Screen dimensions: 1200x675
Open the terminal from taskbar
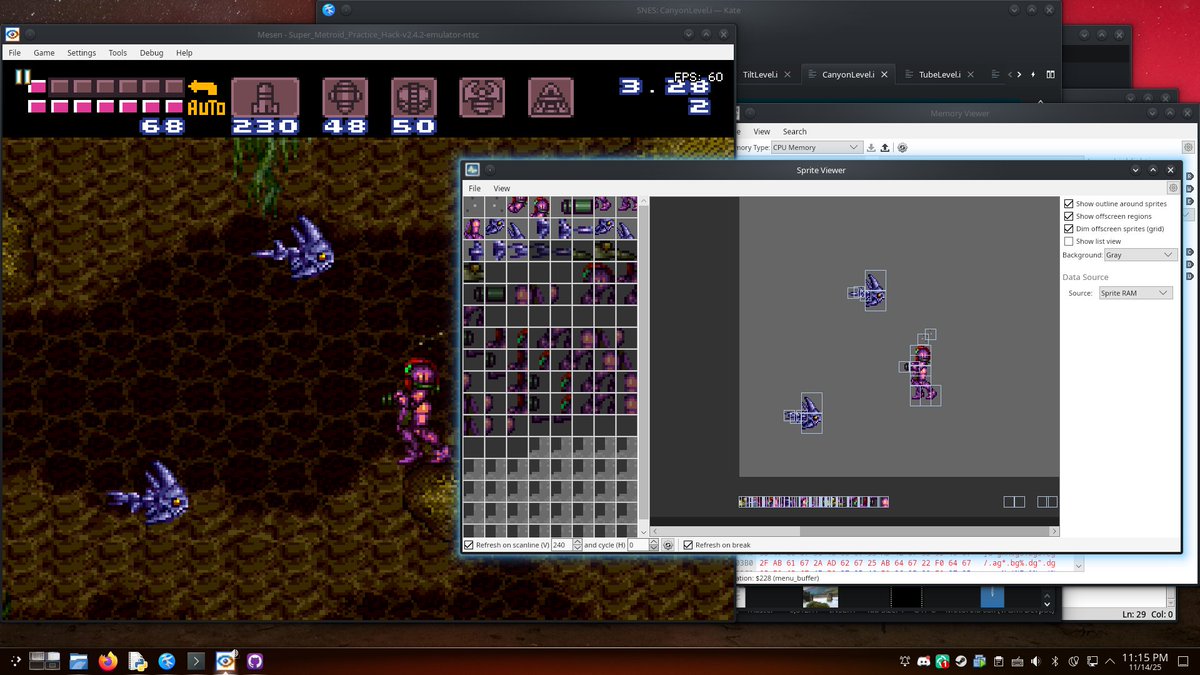[x=196, y=661]
